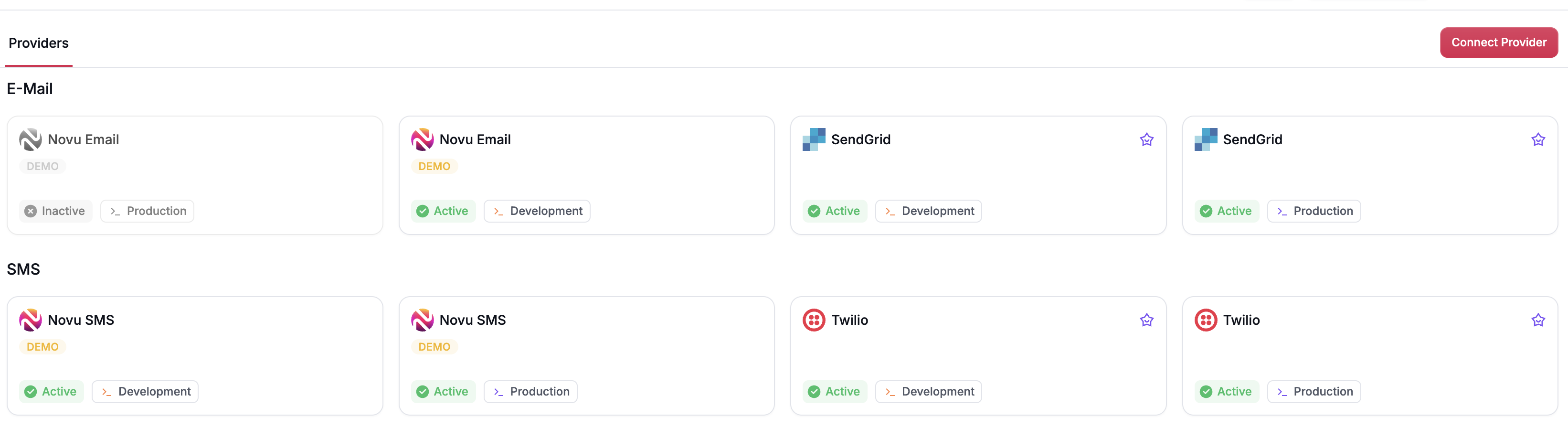Click Active badge on Novu Email Development card
Viewport: 1568px width, 428px height.
pyautogui.click(x=443, y=211)
